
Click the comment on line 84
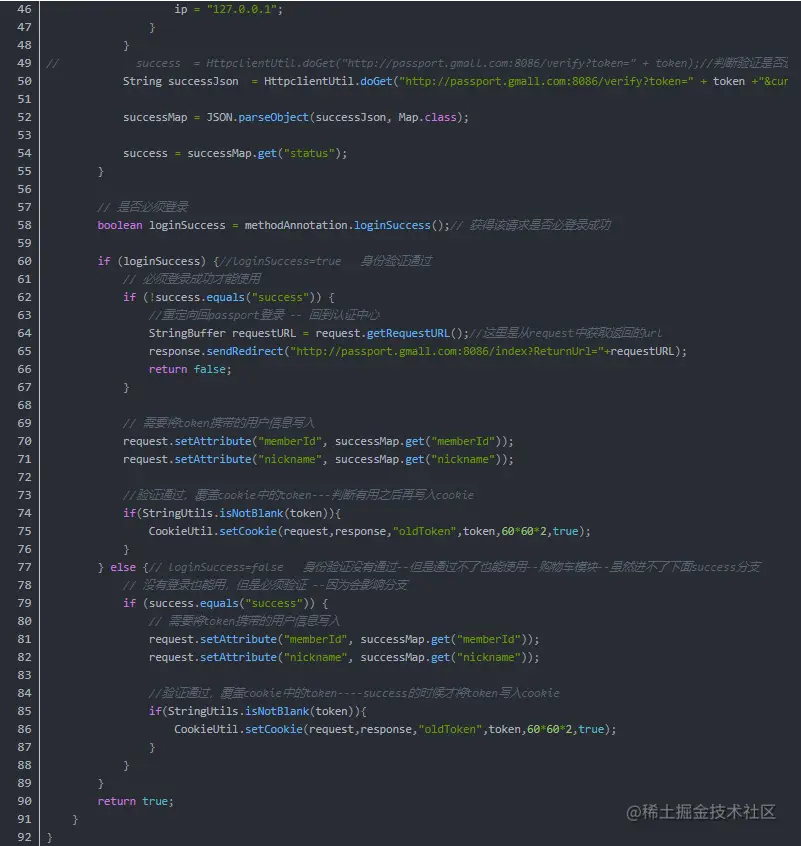(x=354, y=693)
